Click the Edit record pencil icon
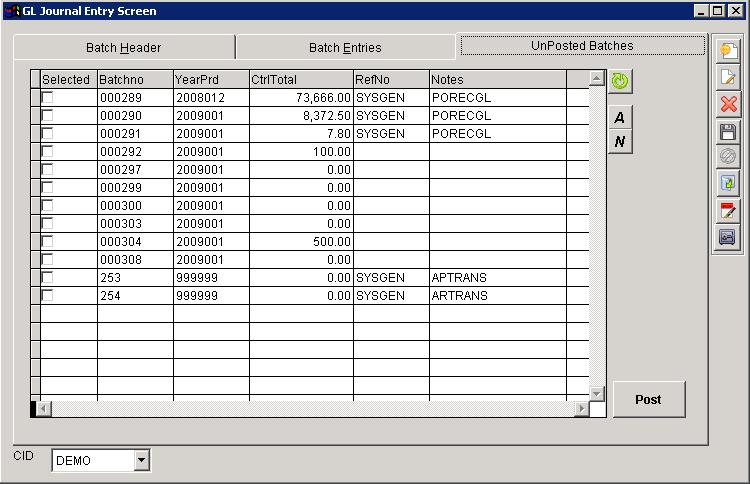The image size is (750, 484). point(728,77)
